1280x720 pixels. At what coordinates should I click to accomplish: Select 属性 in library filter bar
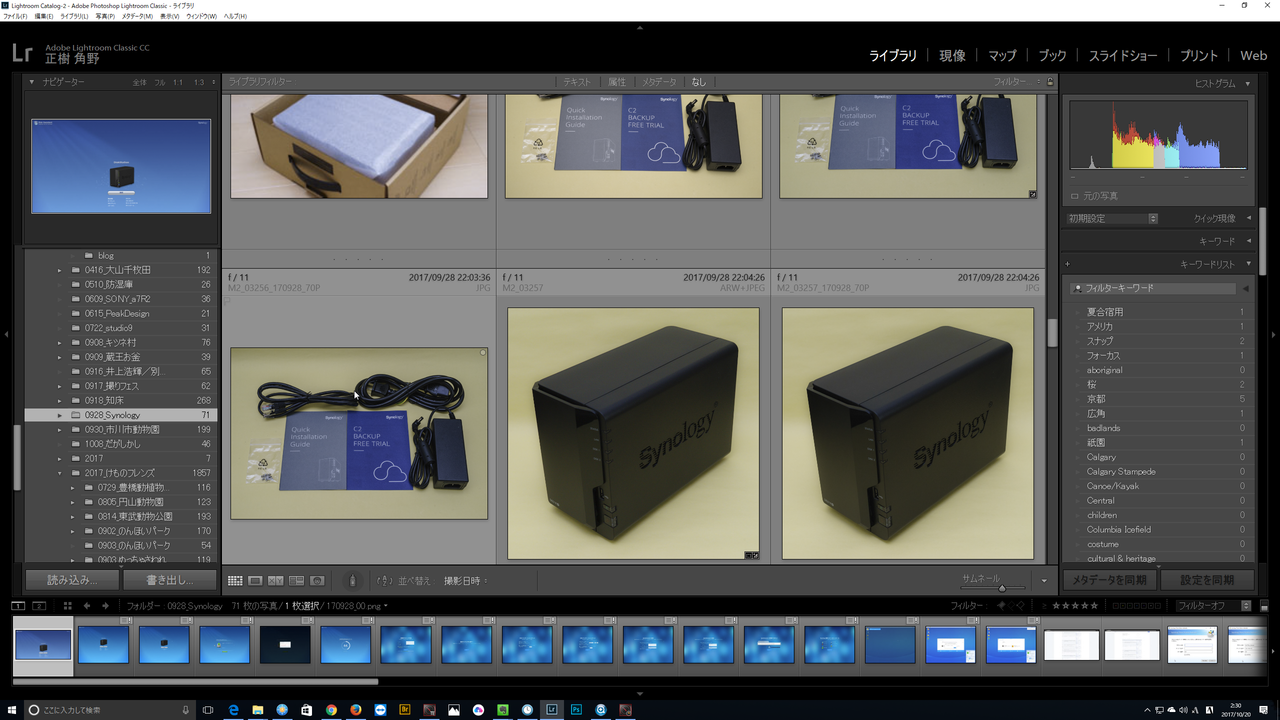617,82
